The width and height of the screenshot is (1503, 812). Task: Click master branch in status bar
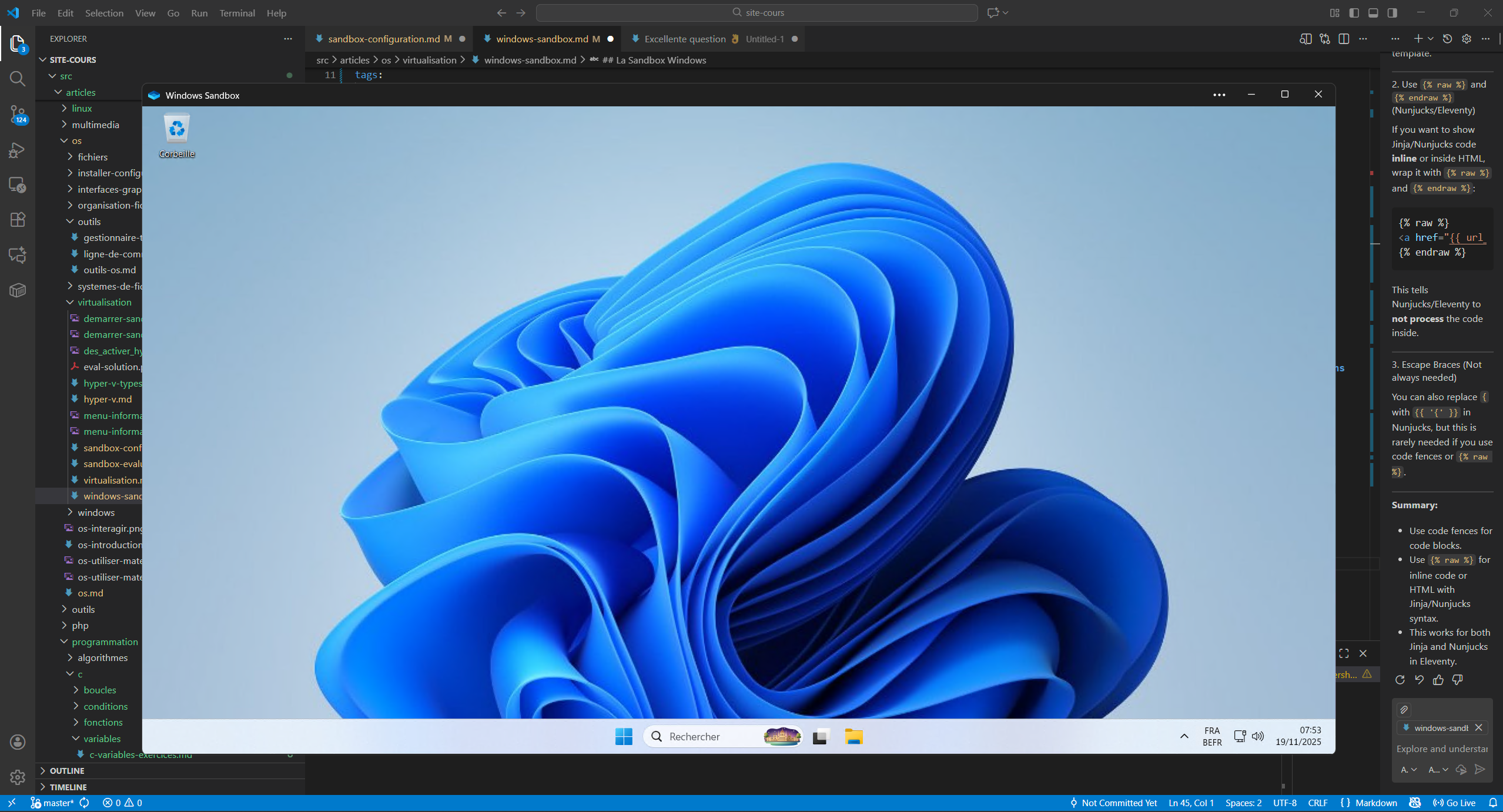pos(52,803)
